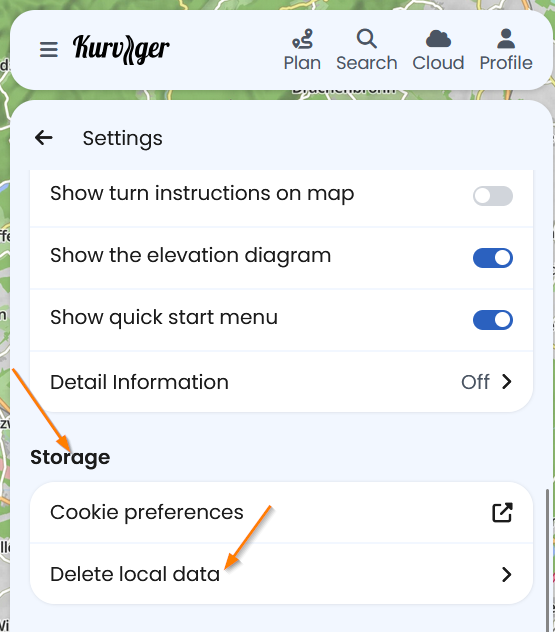Open the Plan route icon
The width and height of the screenshot is (555, 632).
coord(303,39)
